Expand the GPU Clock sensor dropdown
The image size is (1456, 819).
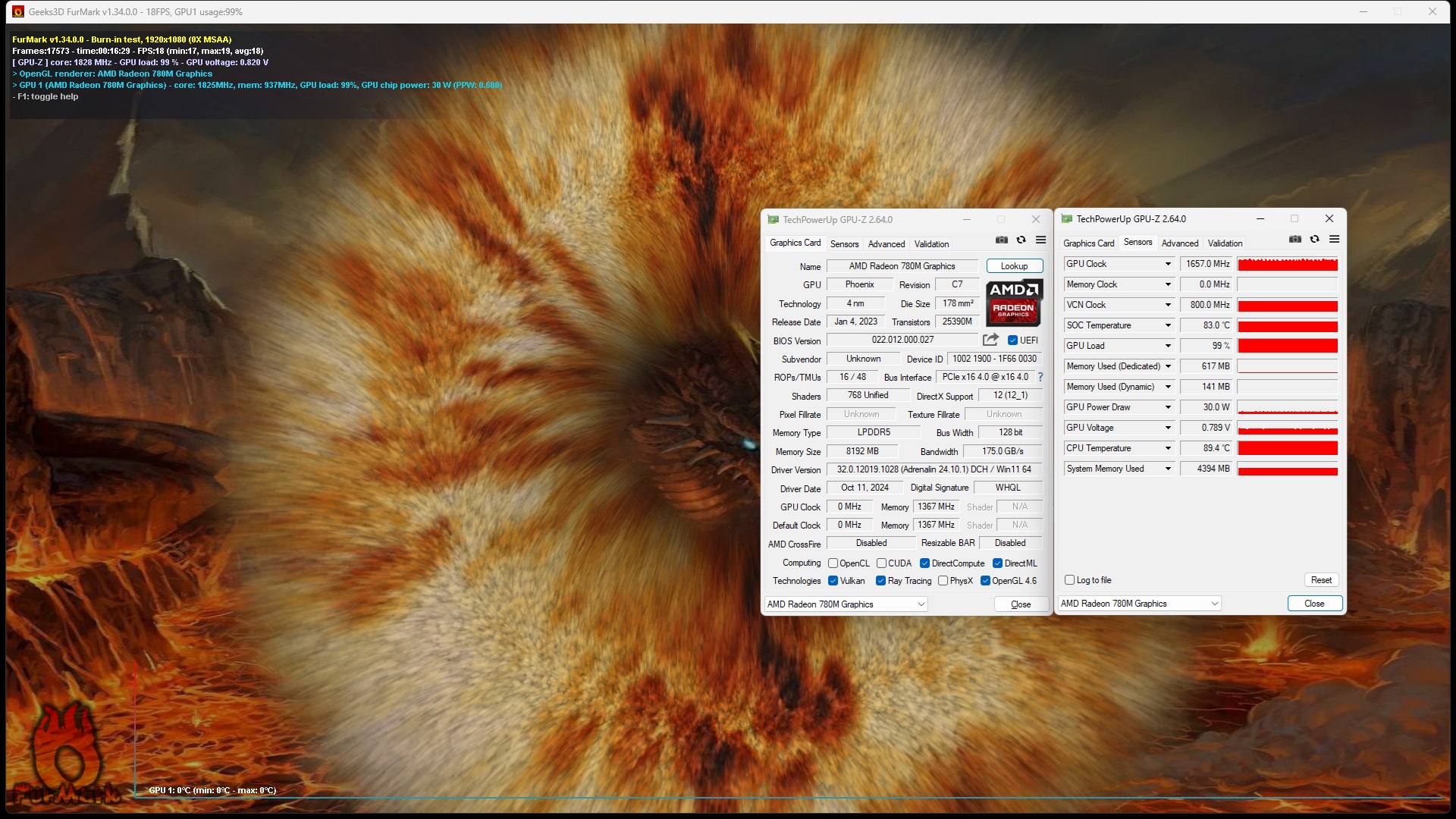point(1168,264)
